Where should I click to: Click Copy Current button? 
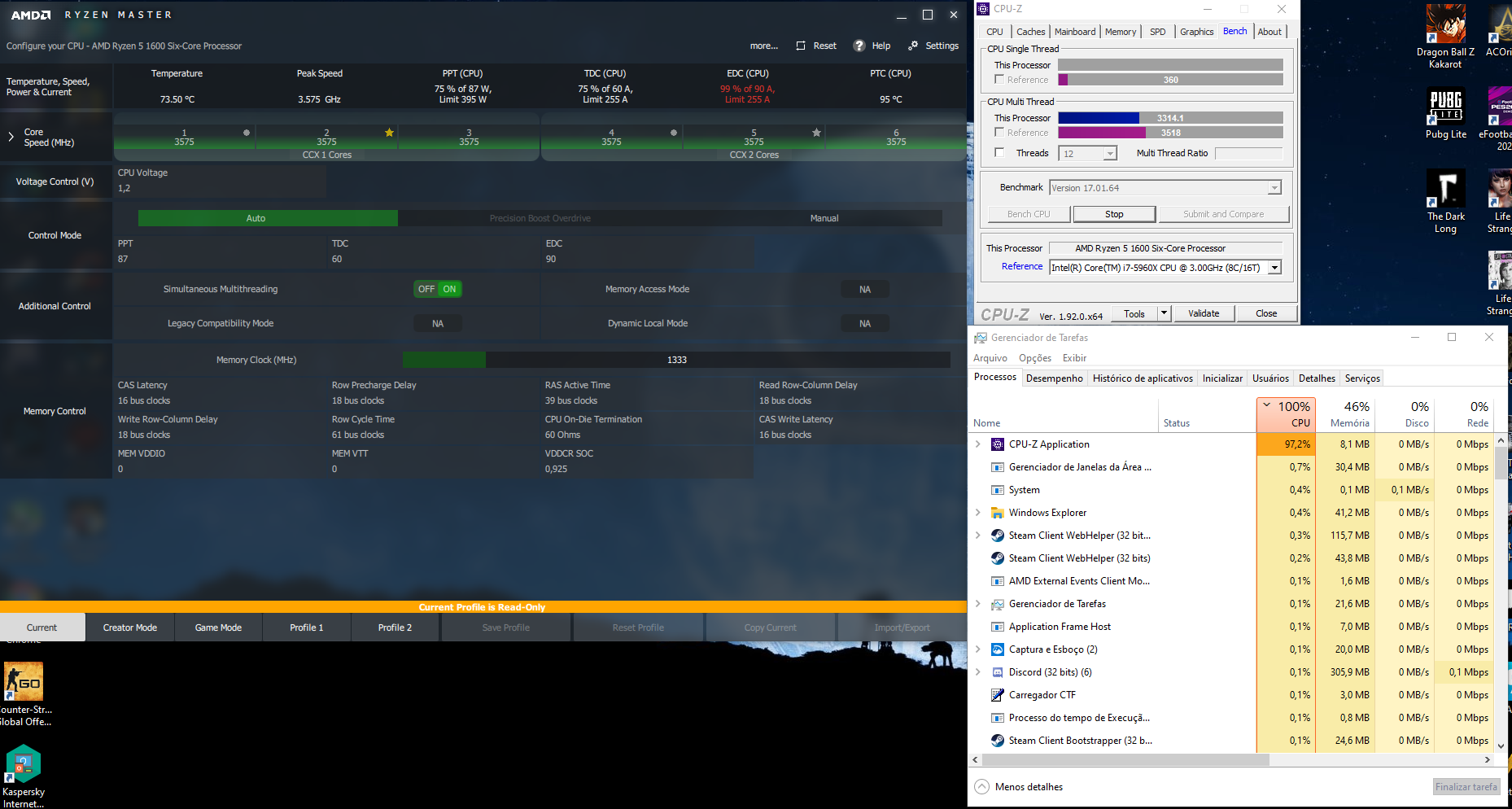[770, 628]
